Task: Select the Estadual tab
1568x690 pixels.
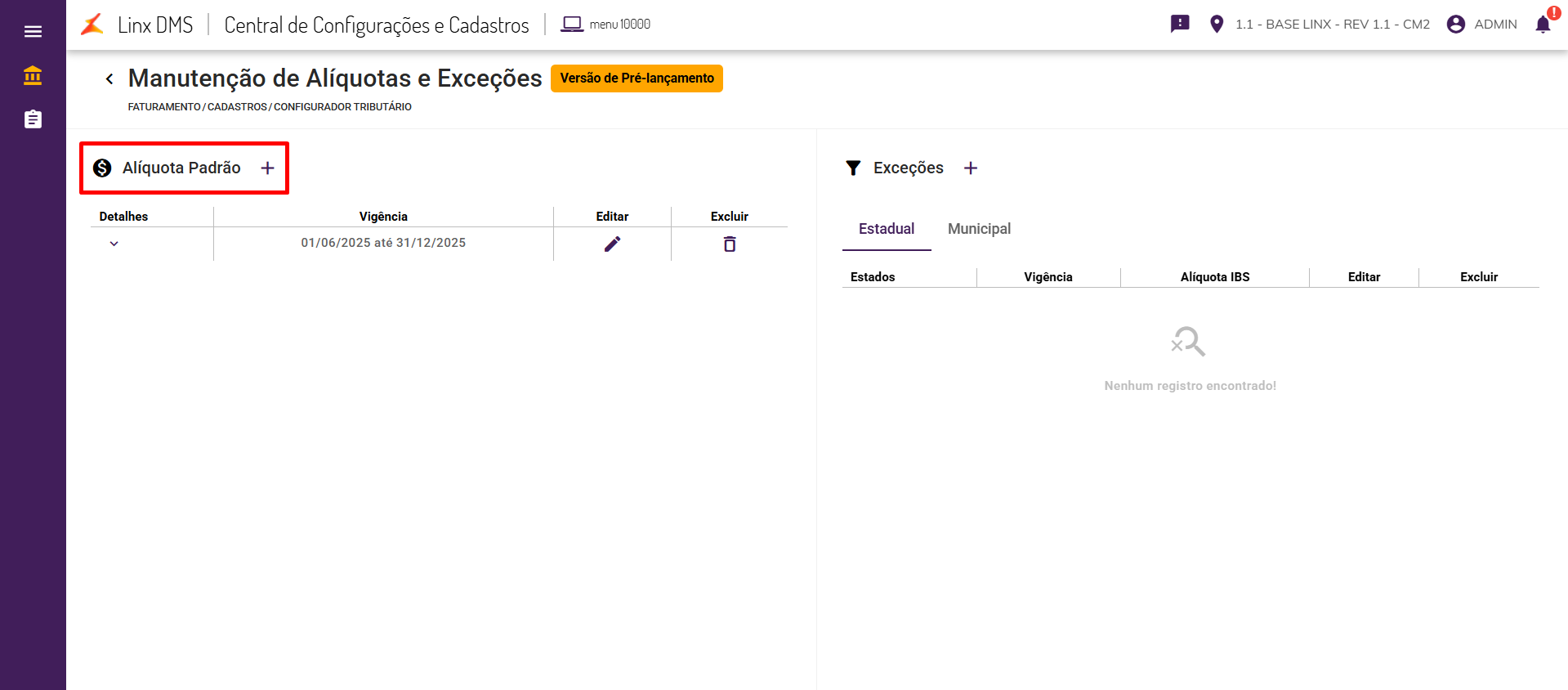Action: pos(887,229)
